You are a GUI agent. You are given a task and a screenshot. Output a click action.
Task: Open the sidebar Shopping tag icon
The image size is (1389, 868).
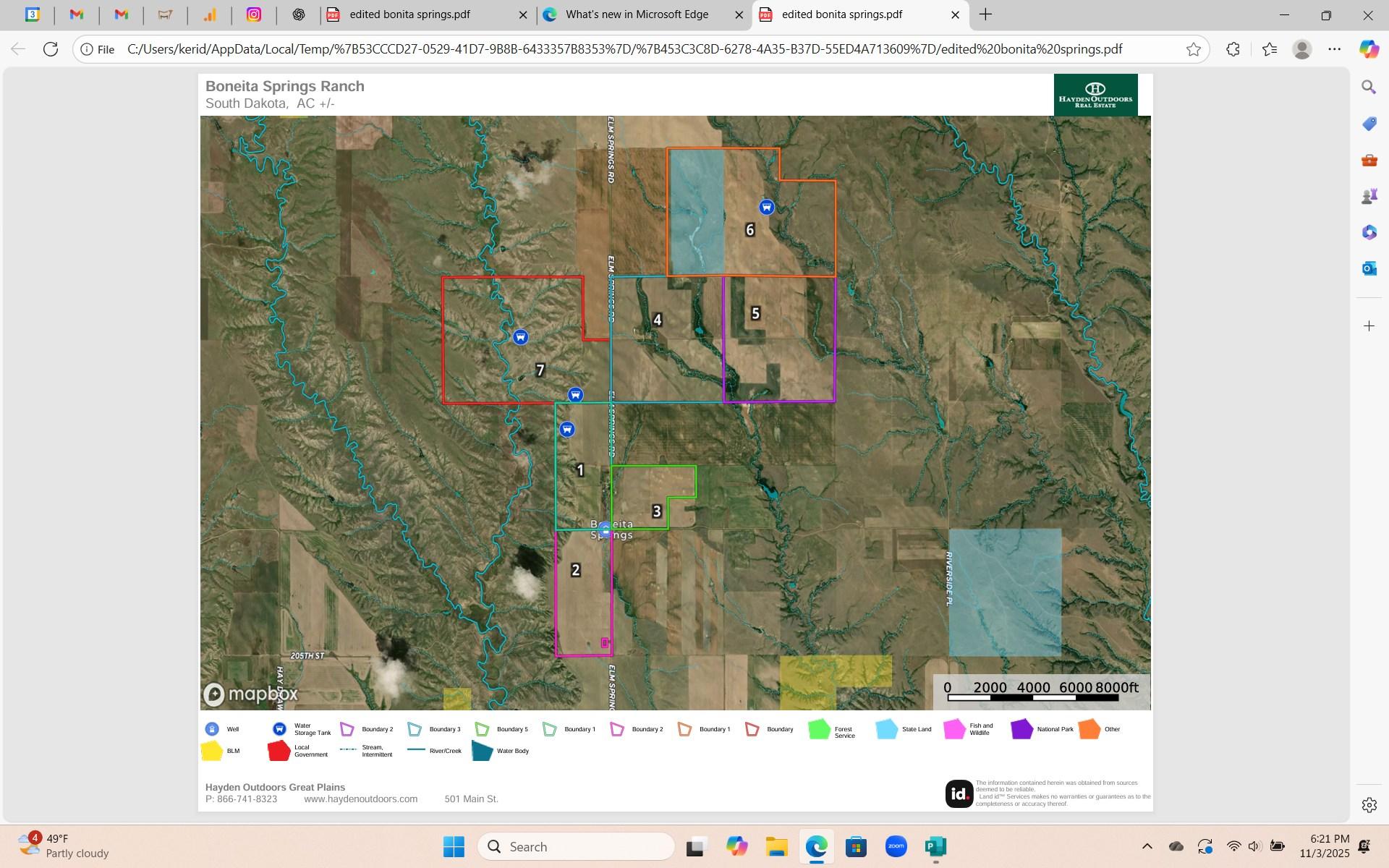pyautogui.click(x=1369, y=124)
